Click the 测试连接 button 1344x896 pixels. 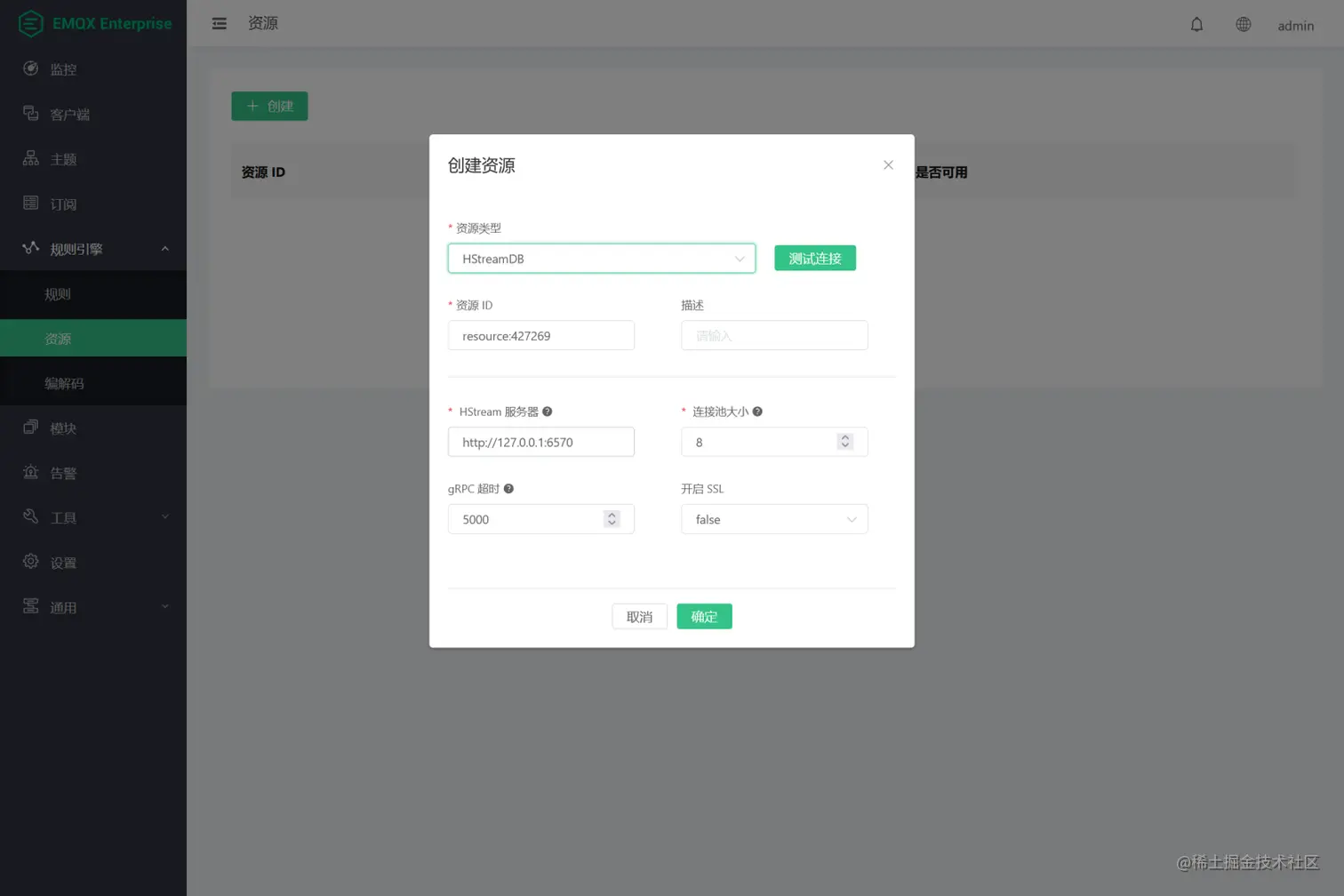pyautogui.click(x=813, y=258)
